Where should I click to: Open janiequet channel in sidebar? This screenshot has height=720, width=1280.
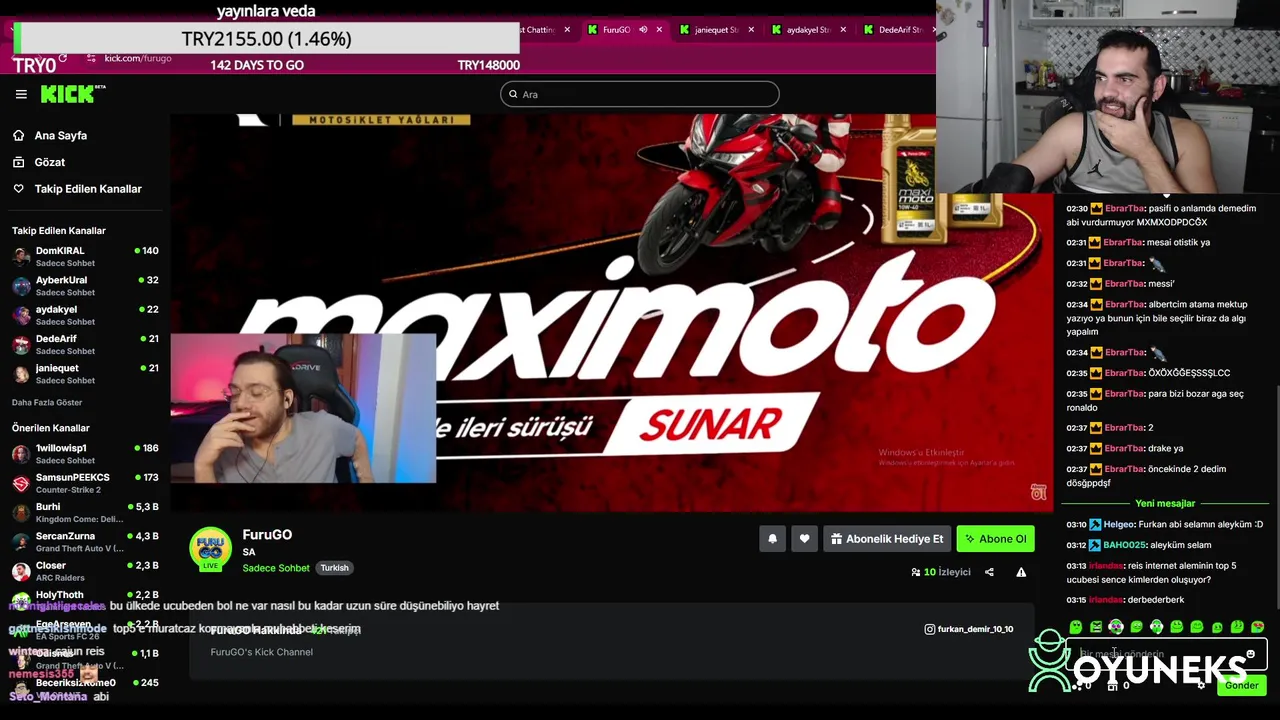pyautogui.click(x=85, y=374)
